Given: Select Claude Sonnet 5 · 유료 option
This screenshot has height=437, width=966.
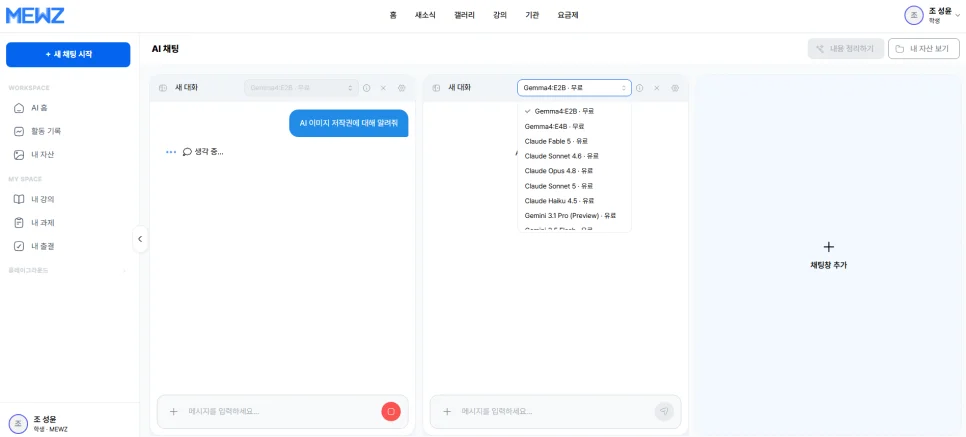Looking at the screenshot, I should [574, 186].
